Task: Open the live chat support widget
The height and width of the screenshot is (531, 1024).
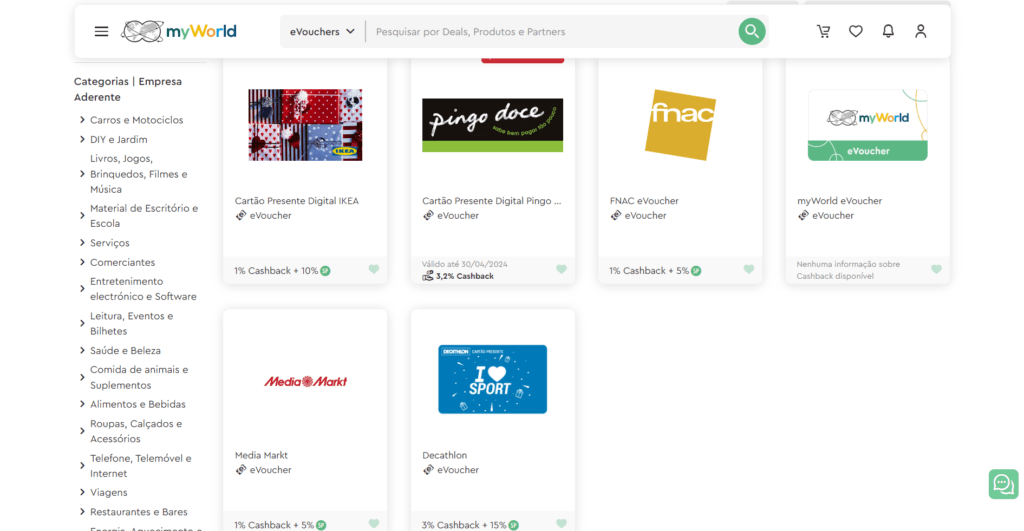Action: pos(1002,484)
